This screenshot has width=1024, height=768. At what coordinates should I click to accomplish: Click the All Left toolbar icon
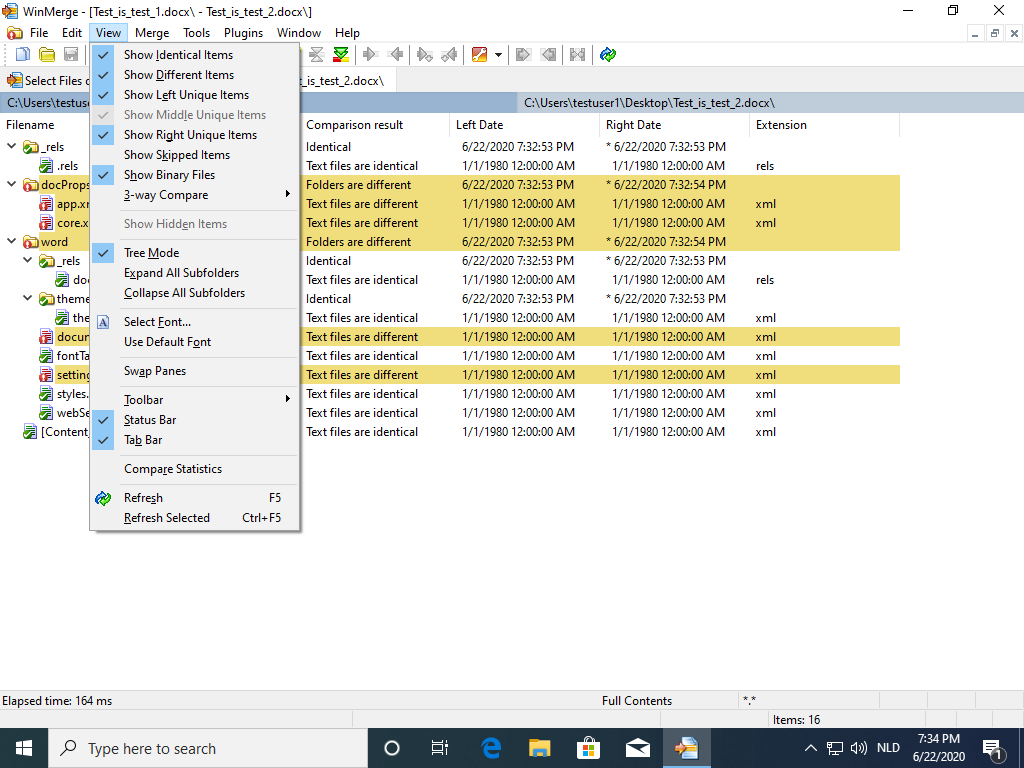pyautogui.click(x=548, y=55)
